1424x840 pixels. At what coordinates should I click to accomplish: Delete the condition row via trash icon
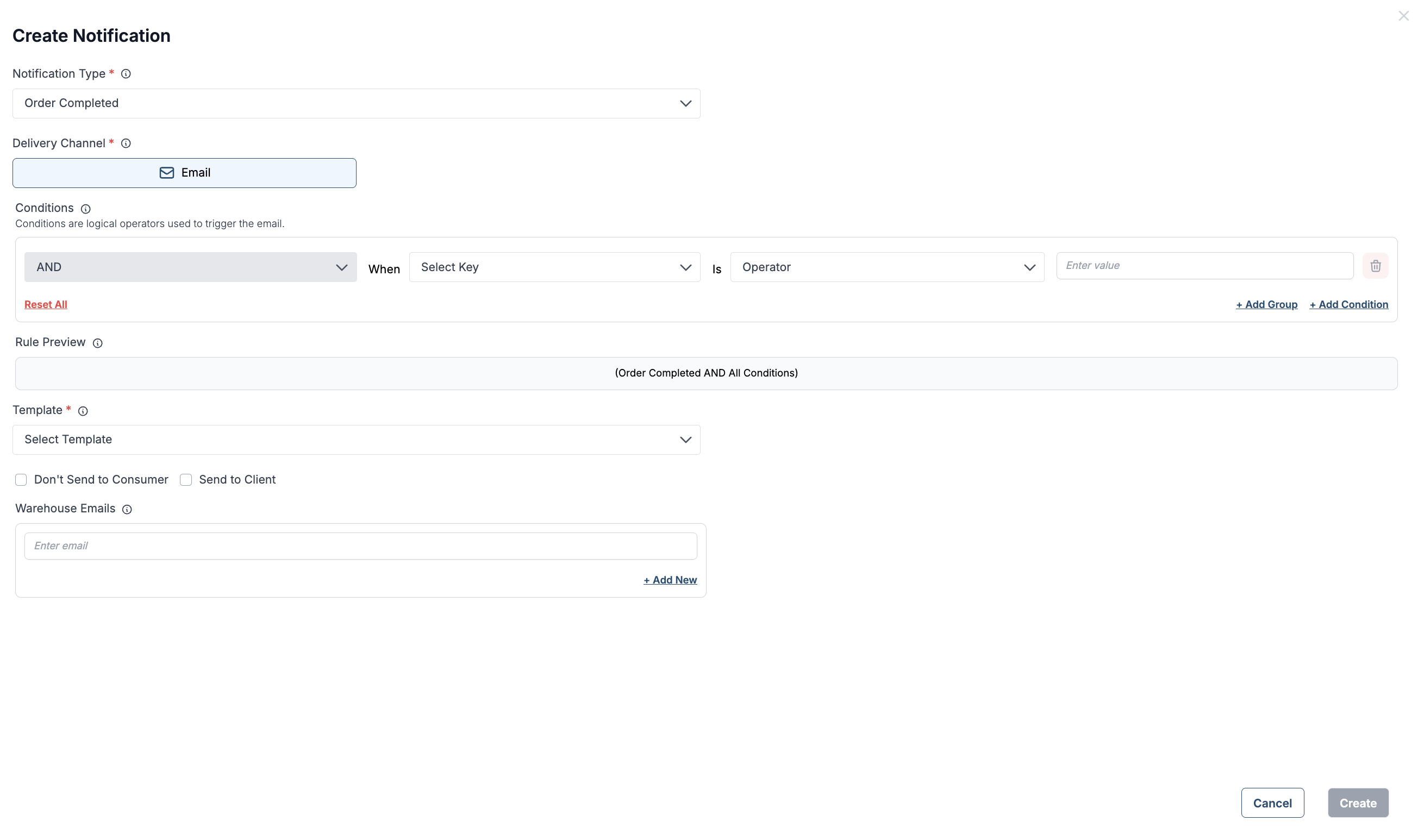(x=1376, y=266)
